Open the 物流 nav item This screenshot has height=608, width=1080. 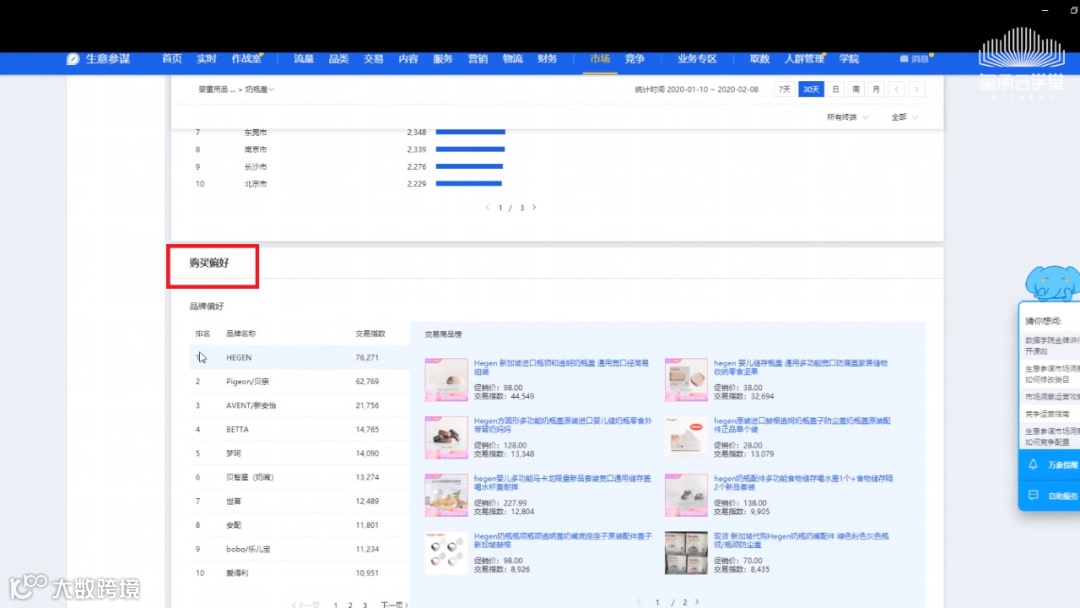coord(512,59)
